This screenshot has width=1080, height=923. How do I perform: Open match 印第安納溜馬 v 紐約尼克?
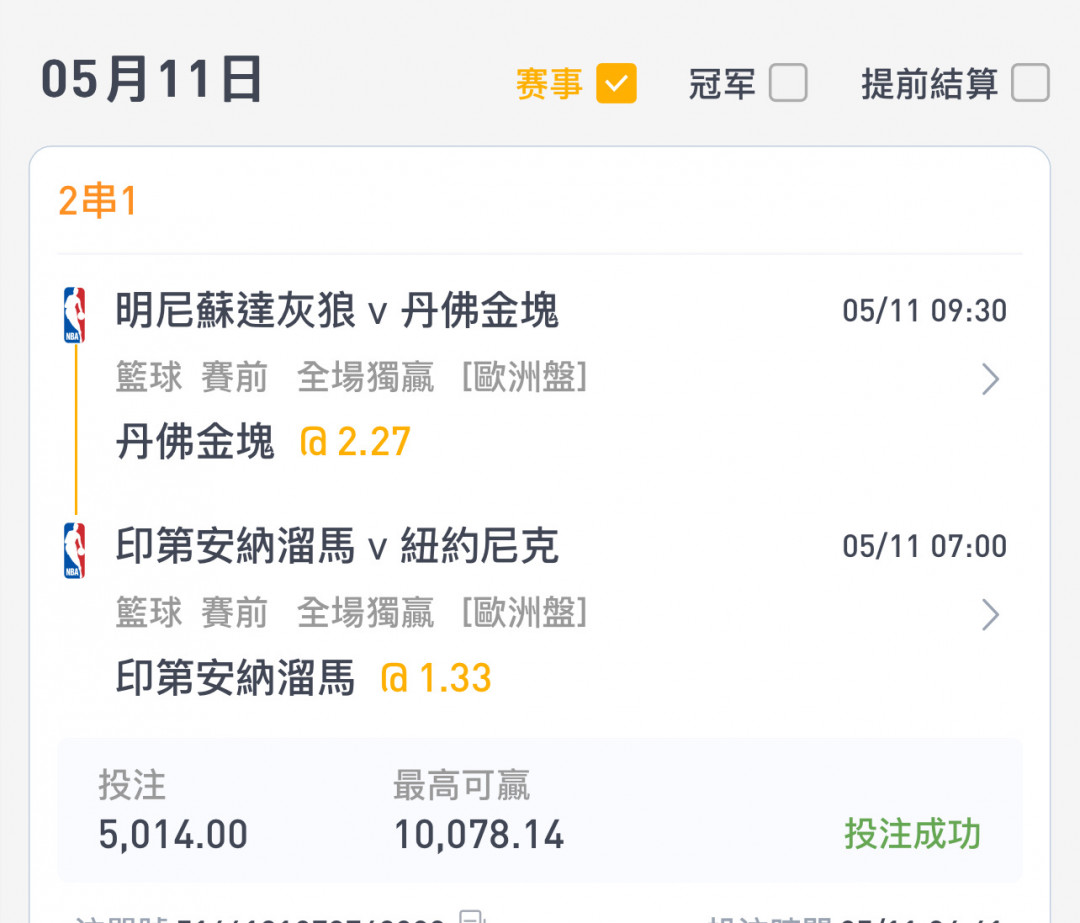click(336, 546)
